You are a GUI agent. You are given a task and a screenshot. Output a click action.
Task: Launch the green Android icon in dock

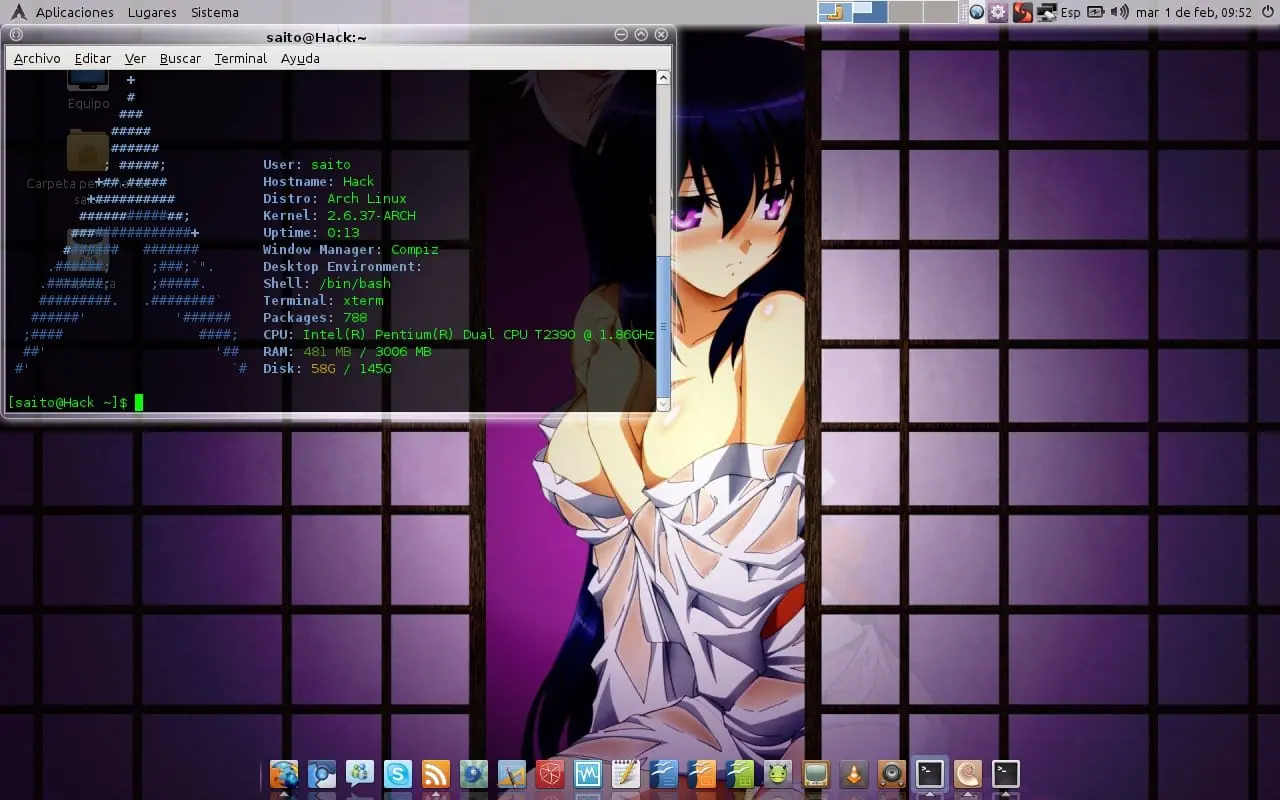(x=778, y=774)
